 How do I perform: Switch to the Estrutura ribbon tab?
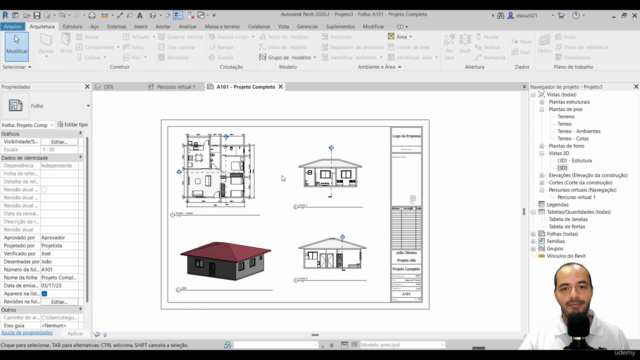click(72, 27)
